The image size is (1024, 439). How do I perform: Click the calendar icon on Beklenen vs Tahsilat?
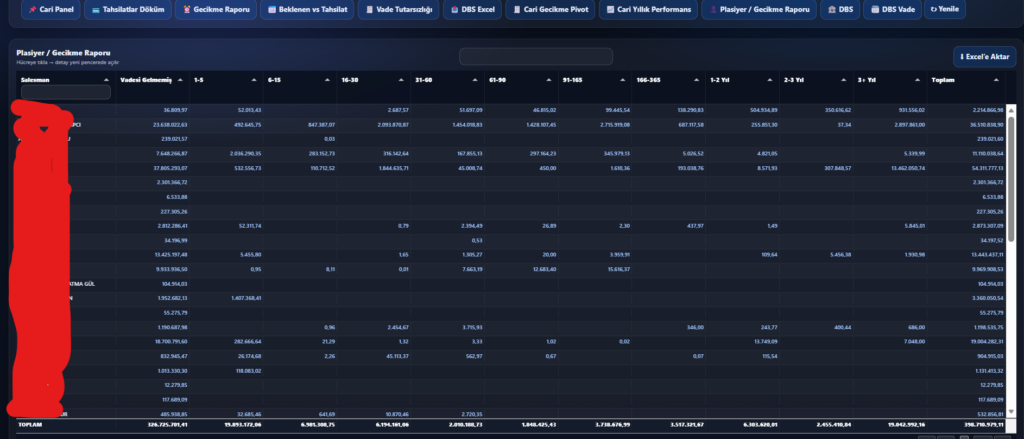(272, 10)
